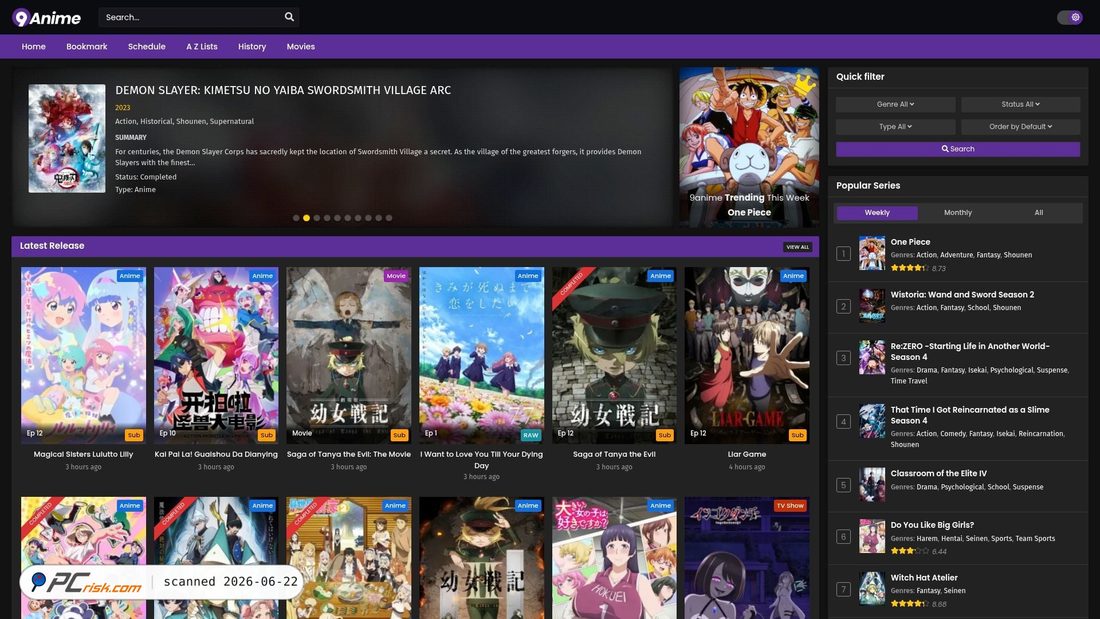Select the All popular tab
This screenshot has height=619, width=1100.
coord(1039,213)
